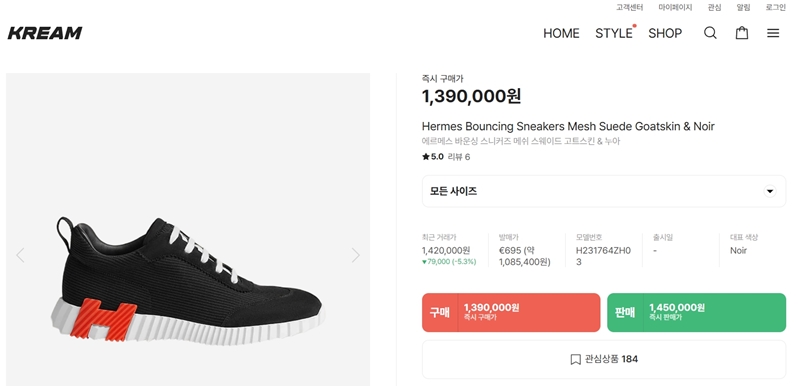The width and height of the screenshot is (800, 386).
Task: Open the shopping bag icon
Action: pyautogui.click(x=742, y=33)
